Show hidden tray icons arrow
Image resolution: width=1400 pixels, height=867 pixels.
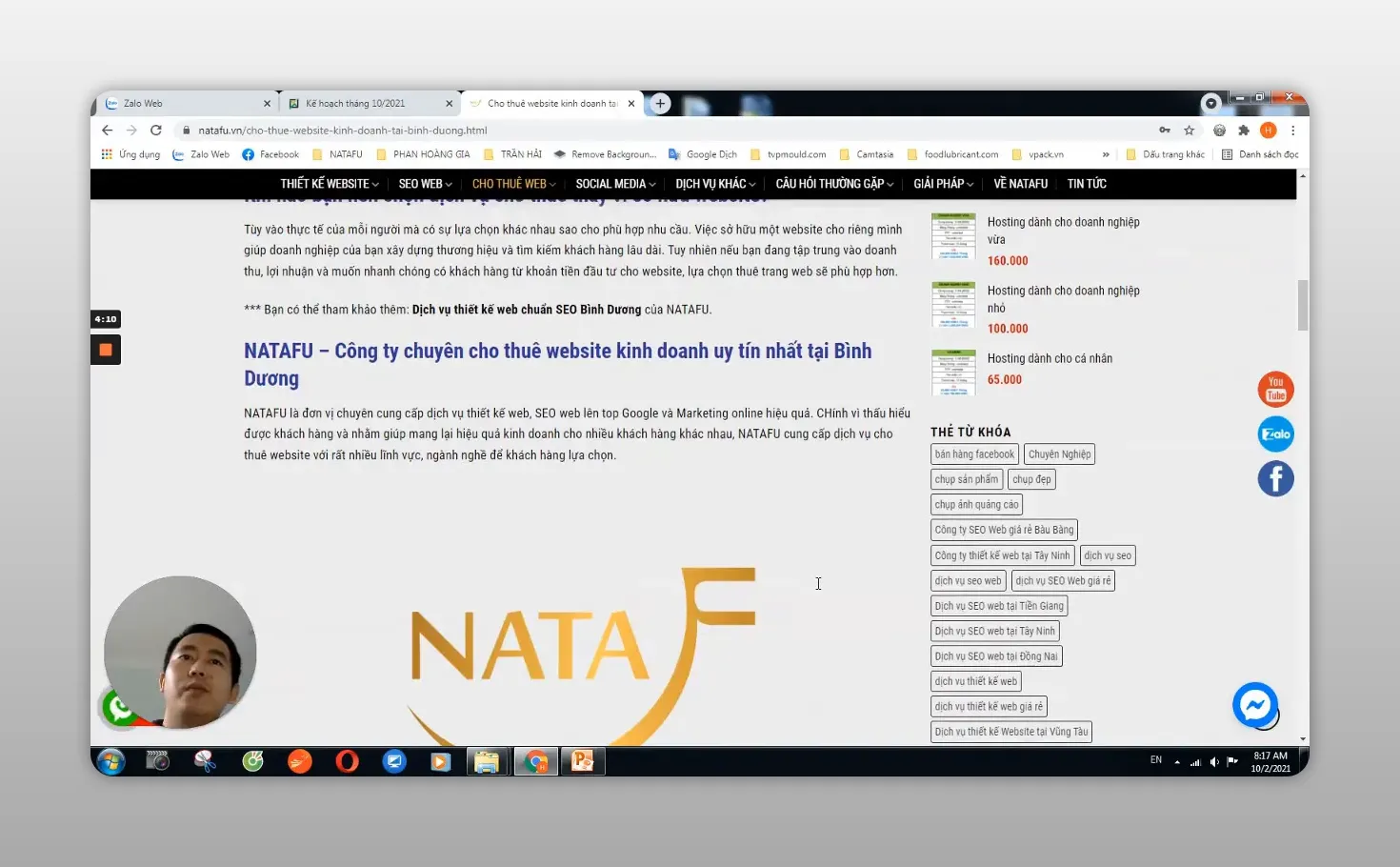pos(1177,761)
